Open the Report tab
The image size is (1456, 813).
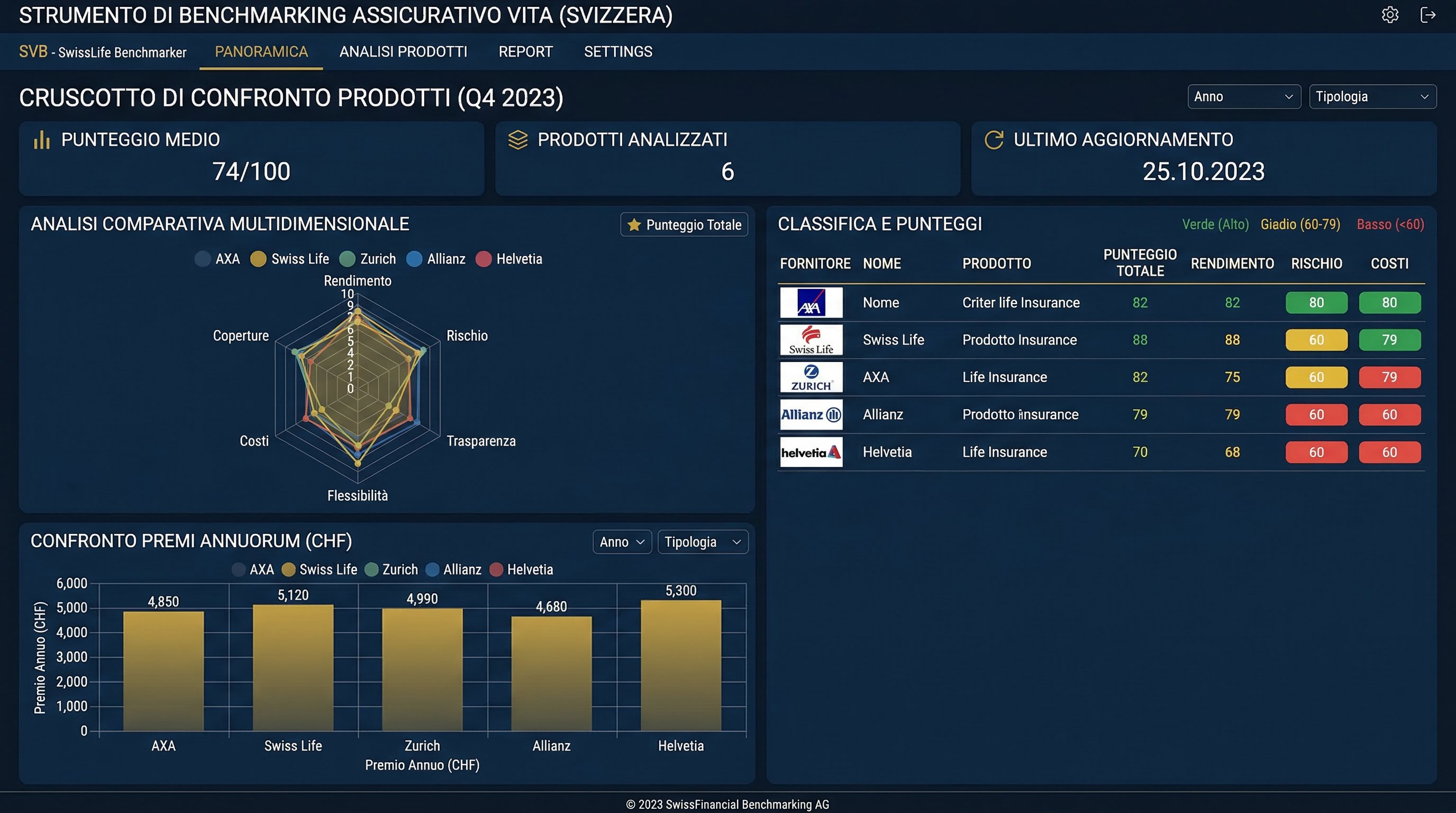click(525, 51)
